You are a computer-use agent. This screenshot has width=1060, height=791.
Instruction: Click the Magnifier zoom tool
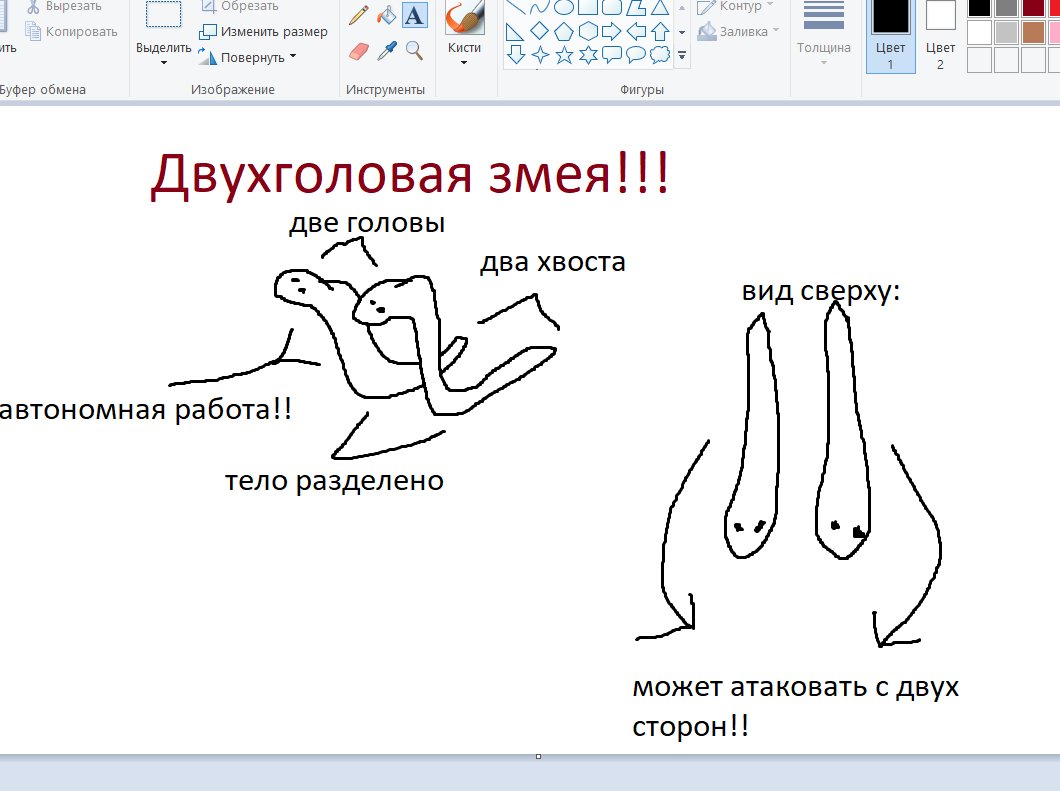(x=413, y=50)
